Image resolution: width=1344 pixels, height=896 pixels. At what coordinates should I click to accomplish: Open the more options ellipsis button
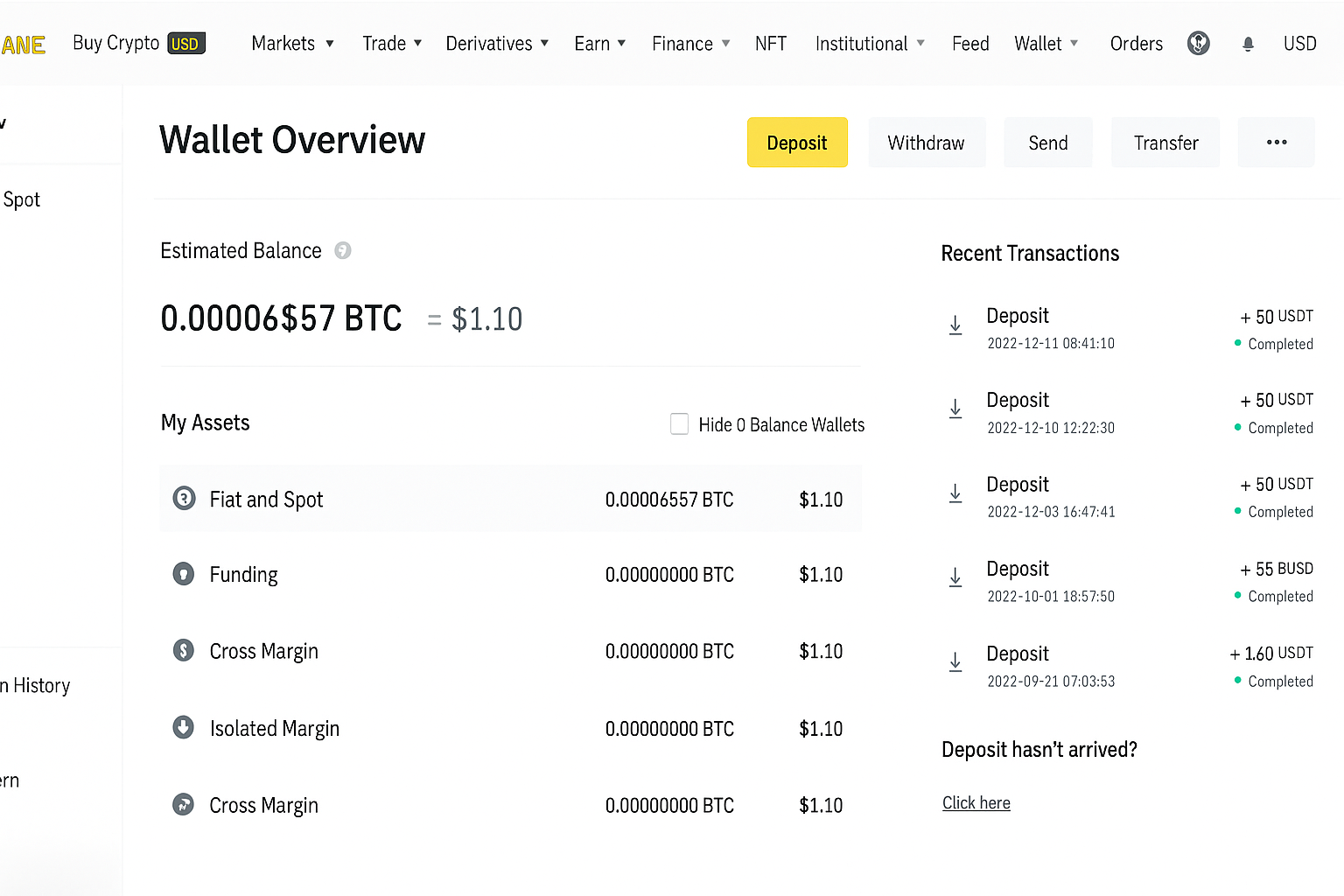(1276, 143)
